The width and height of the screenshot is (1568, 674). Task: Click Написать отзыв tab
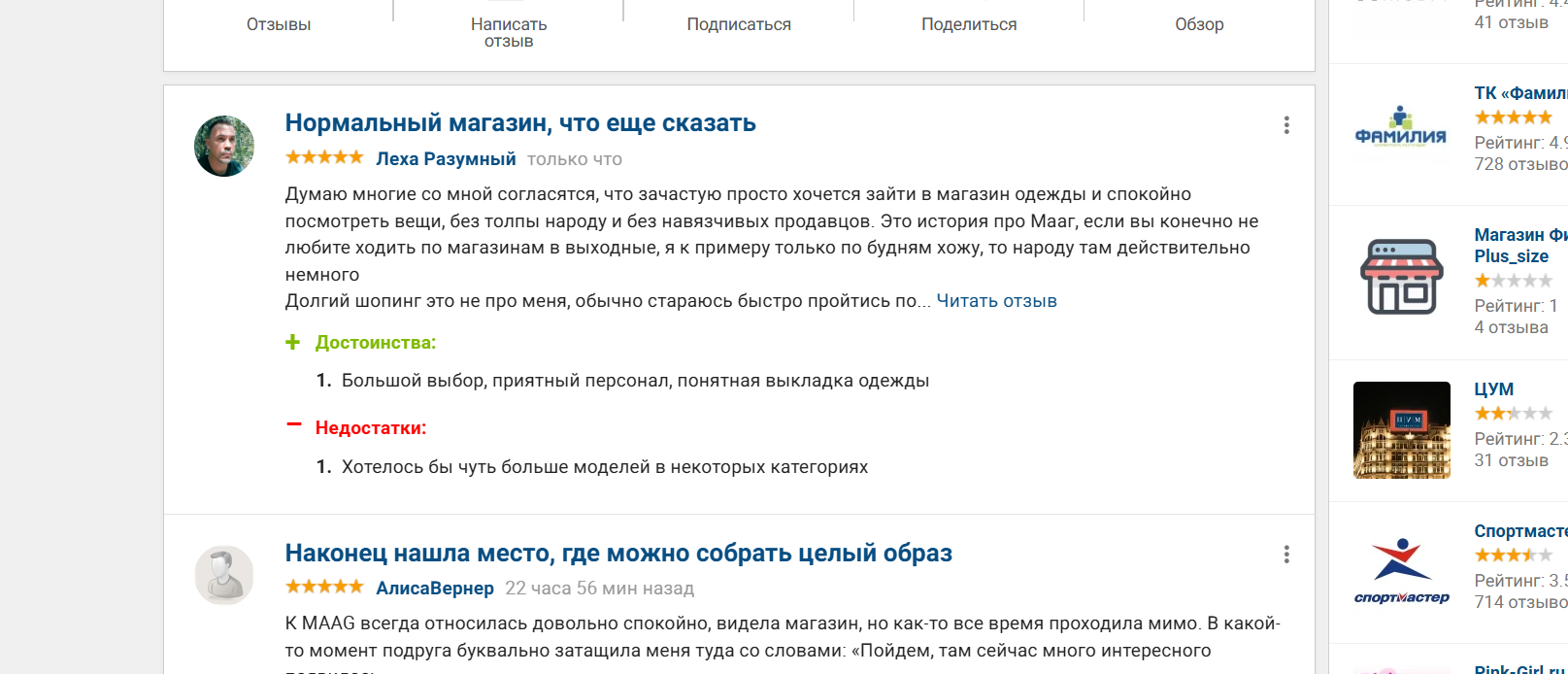[509, 32]
